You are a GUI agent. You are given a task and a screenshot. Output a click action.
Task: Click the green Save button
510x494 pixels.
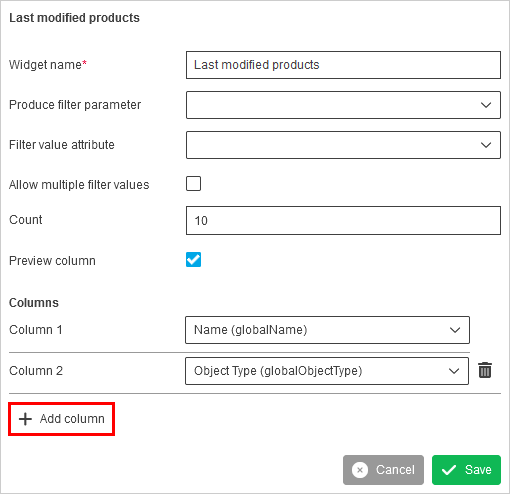[x=466, y=470]
